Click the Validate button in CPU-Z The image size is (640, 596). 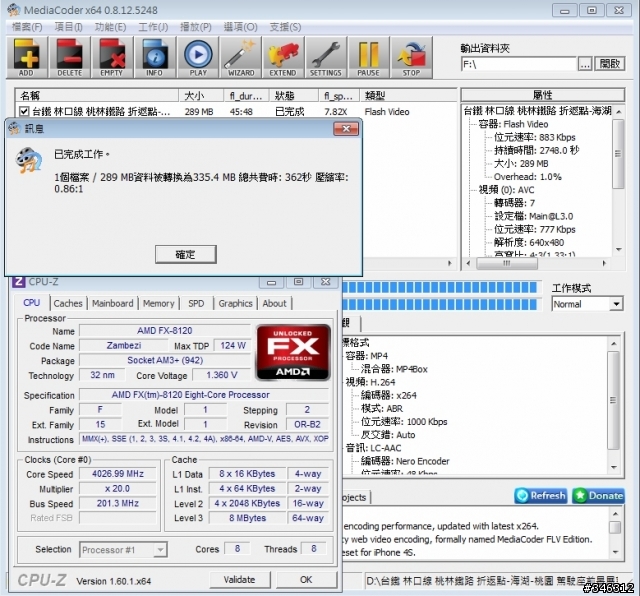(x=240, y=580)
